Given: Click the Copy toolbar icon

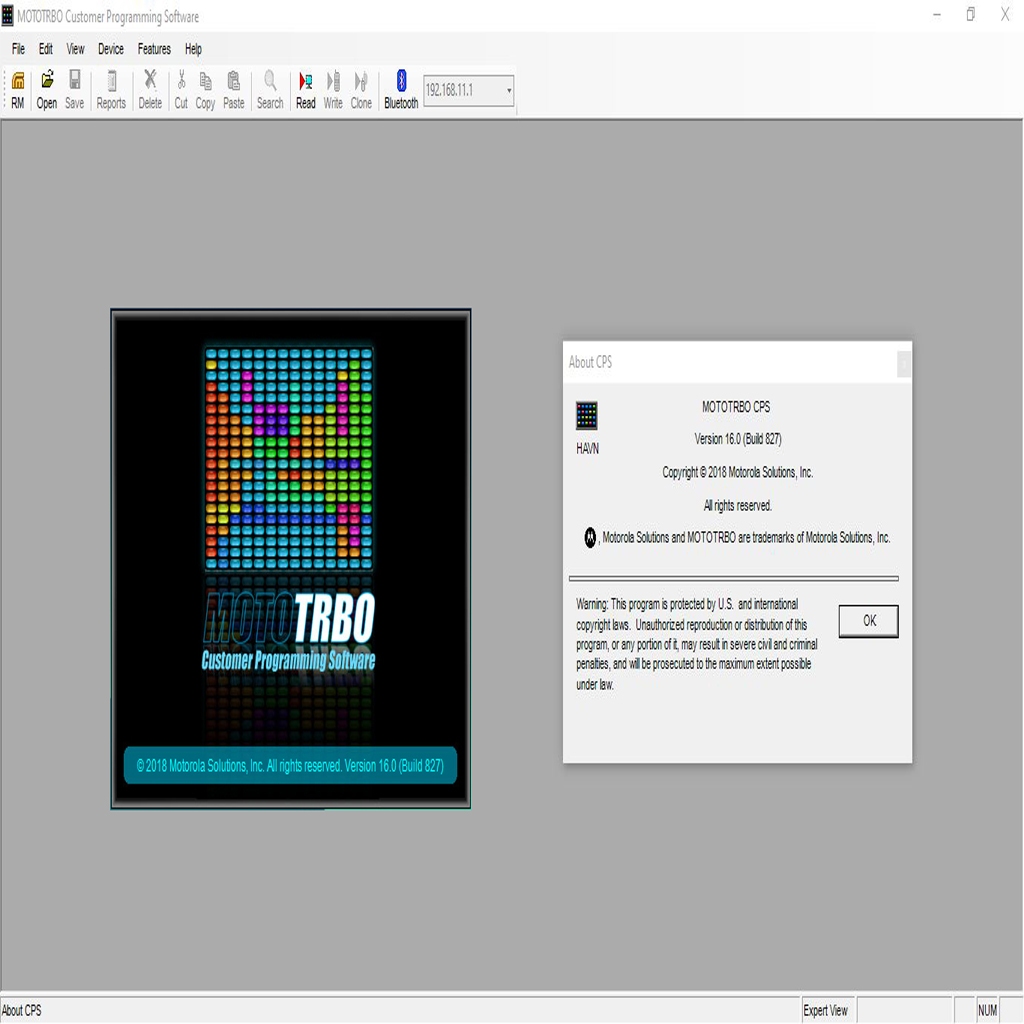Looking at the screenshot, I should click(x=205, y=90).
